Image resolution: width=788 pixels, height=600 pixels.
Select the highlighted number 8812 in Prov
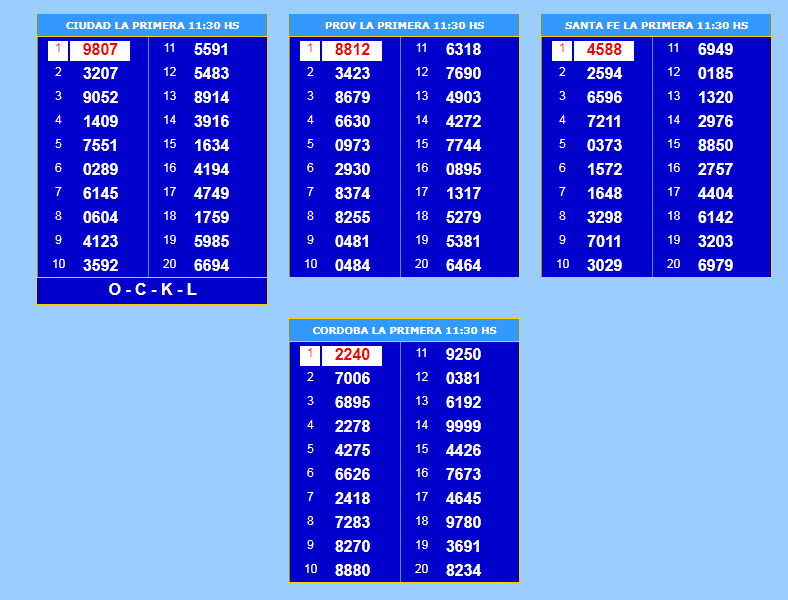(352, 50)
